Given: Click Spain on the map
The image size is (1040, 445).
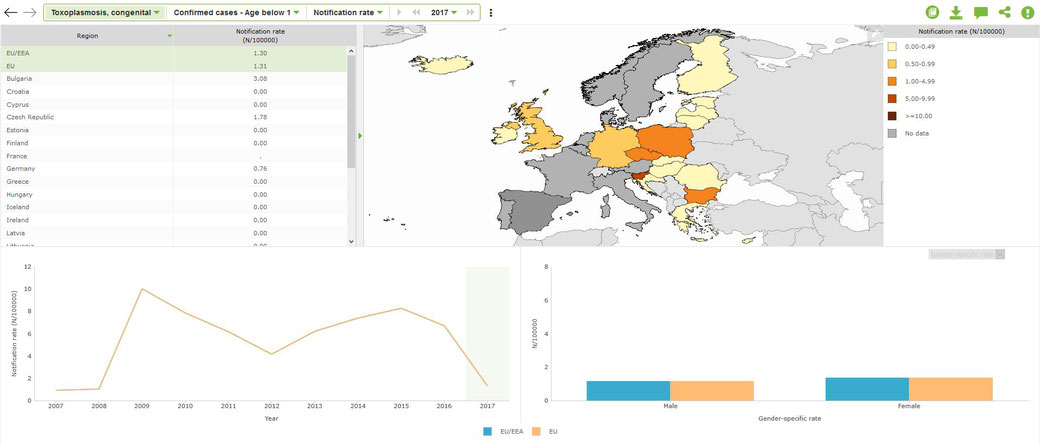Looking at the screenshot, I should pos(531,212).
